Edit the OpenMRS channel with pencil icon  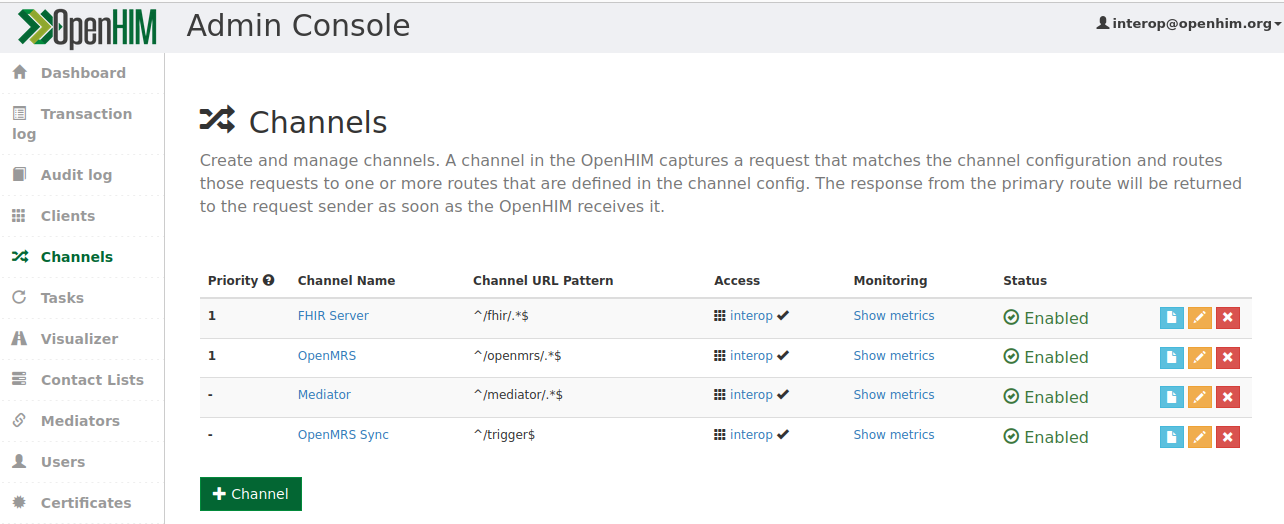pos(1199,357)
